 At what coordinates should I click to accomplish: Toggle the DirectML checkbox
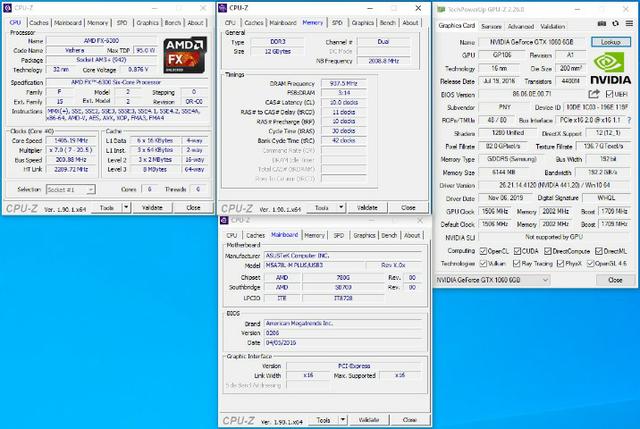click(599, 251)
